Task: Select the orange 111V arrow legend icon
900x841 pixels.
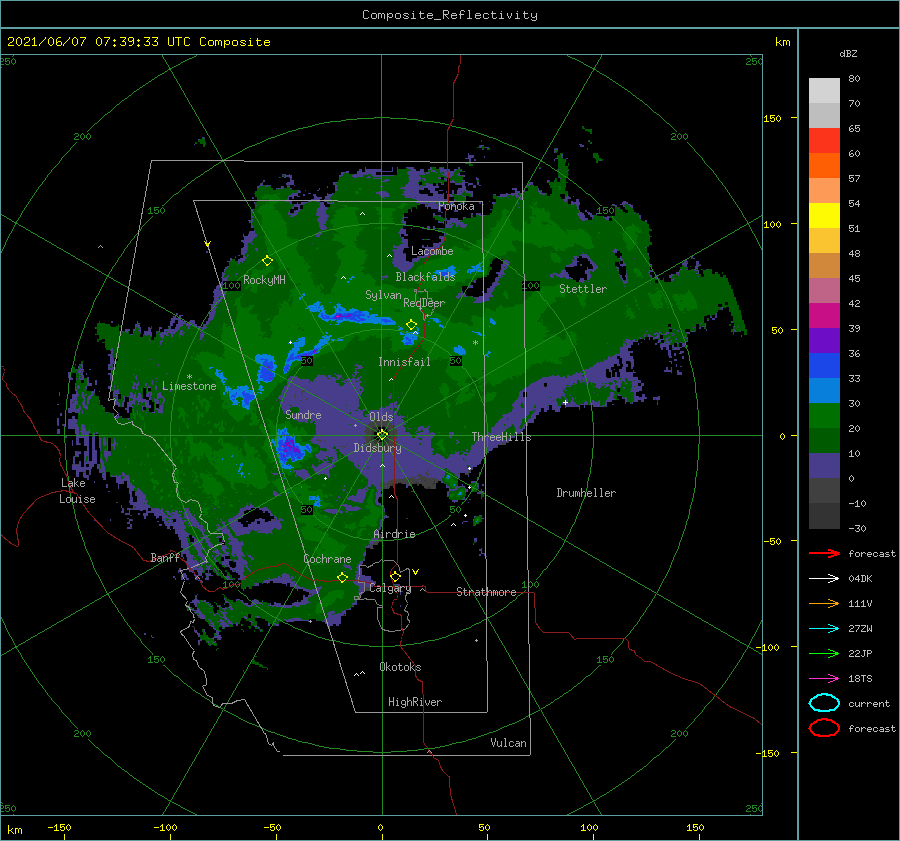Action: tap(824, 603)
